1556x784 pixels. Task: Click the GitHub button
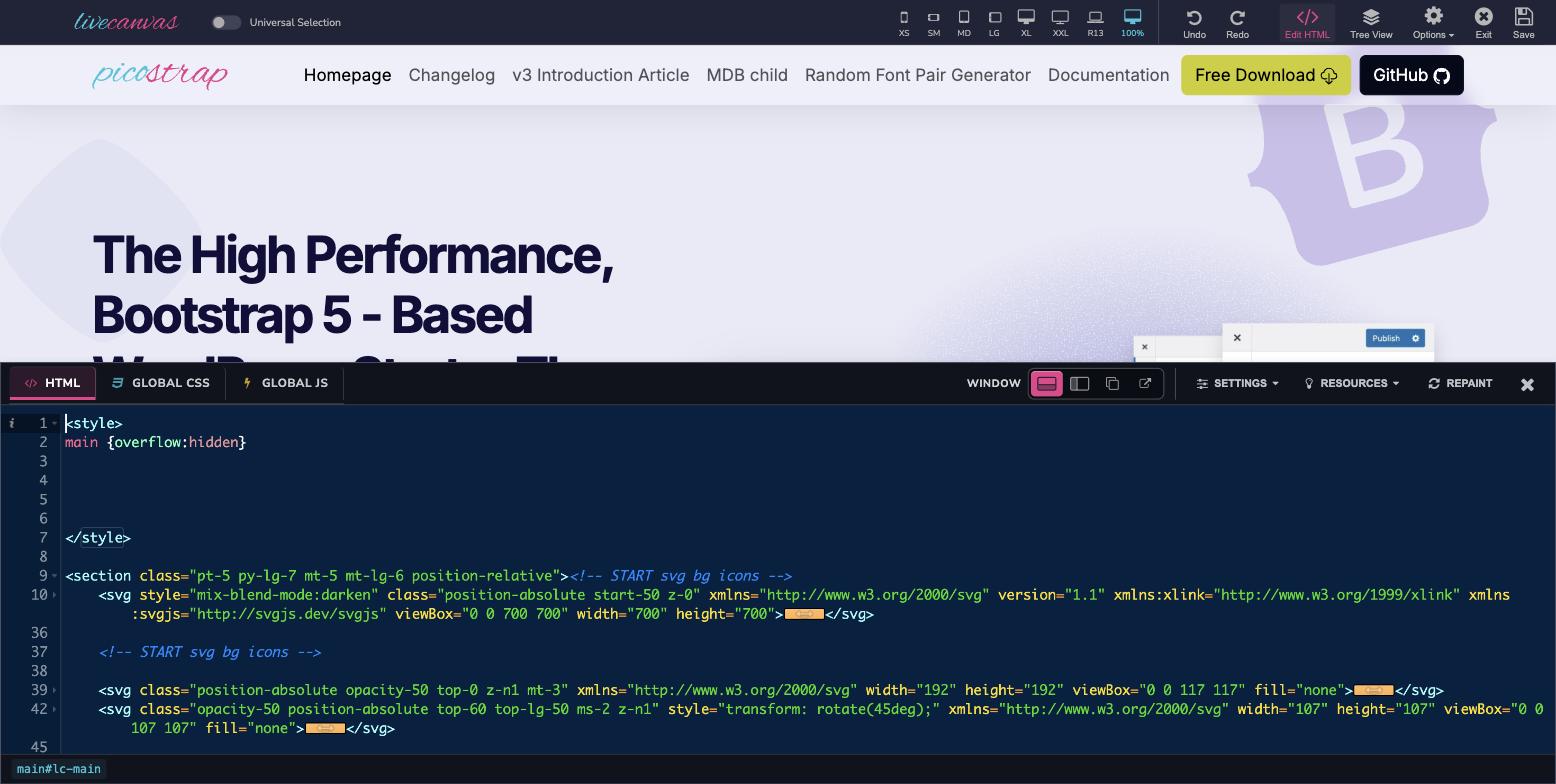1411,75
